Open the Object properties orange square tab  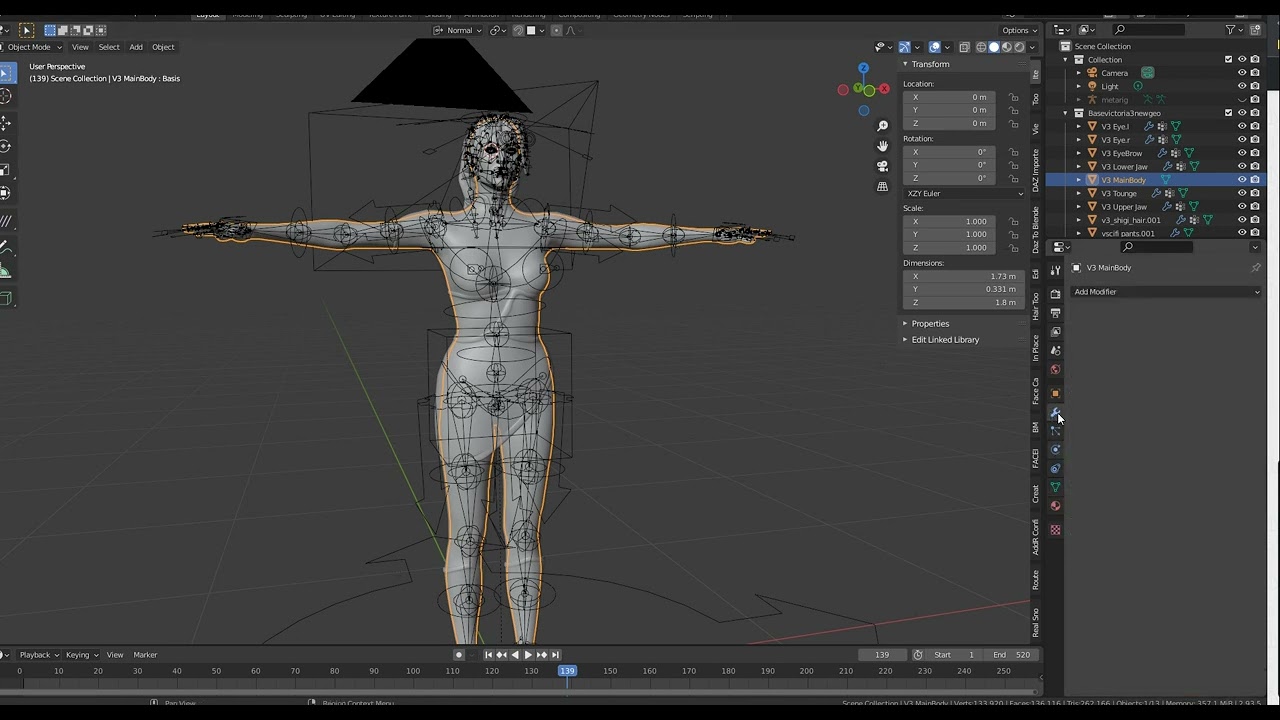(1055, 393)
